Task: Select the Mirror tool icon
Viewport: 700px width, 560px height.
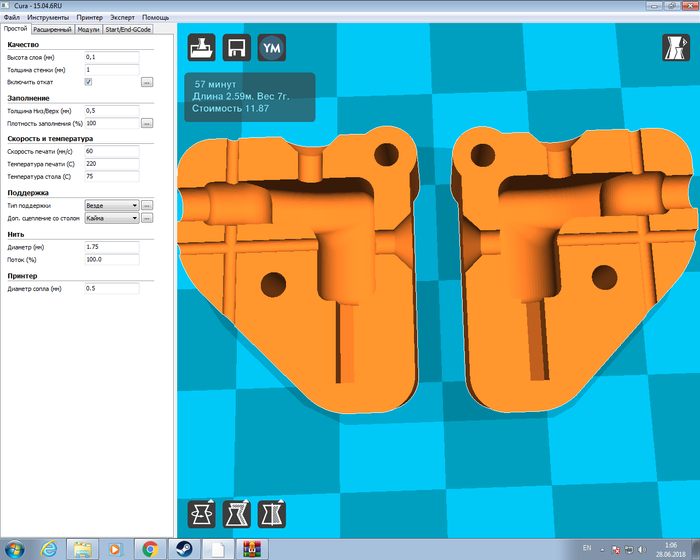Action: point(271,514)
